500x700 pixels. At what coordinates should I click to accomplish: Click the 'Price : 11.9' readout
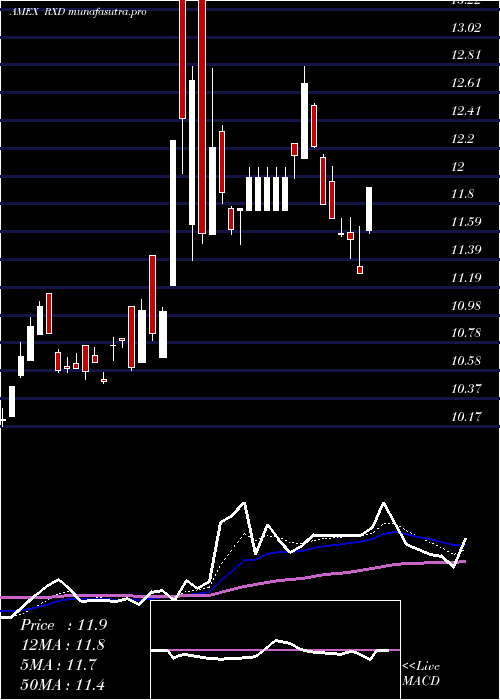coord(63,625)
